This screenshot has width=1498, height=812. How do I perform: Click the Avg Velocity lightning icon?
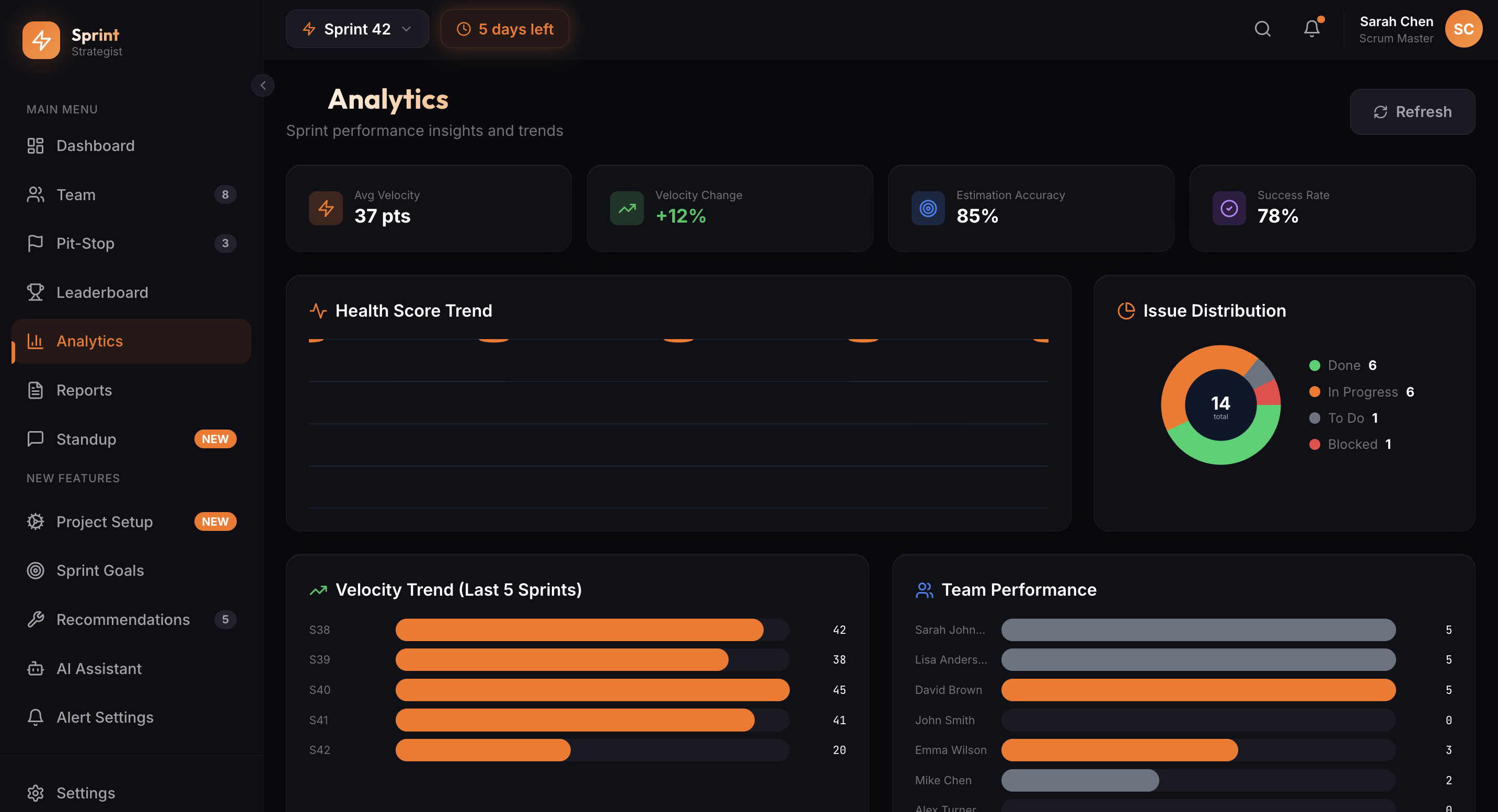(x=326, y=208)
